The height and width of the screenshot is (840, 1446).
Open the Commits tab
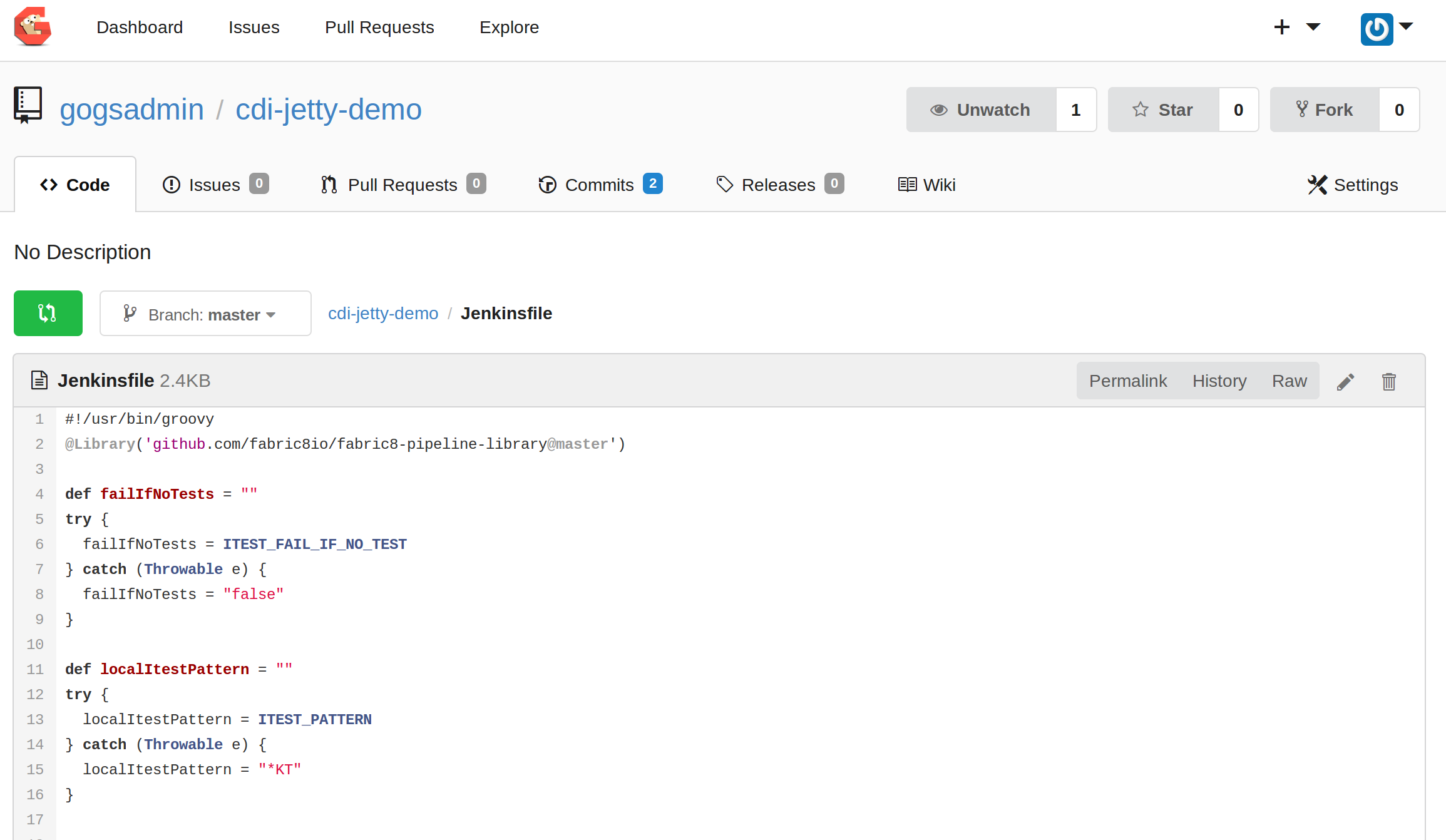600,185
